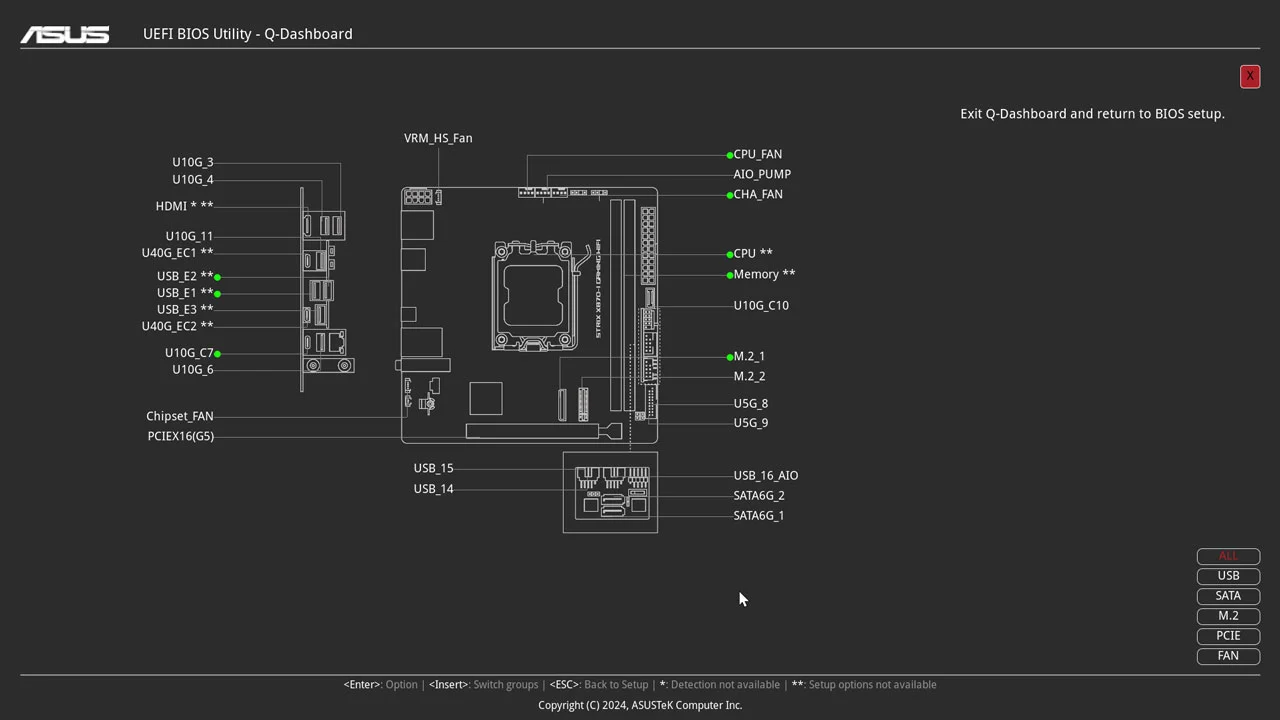
Task: Click the M.2_1 slot label
Action: point(749,356)
